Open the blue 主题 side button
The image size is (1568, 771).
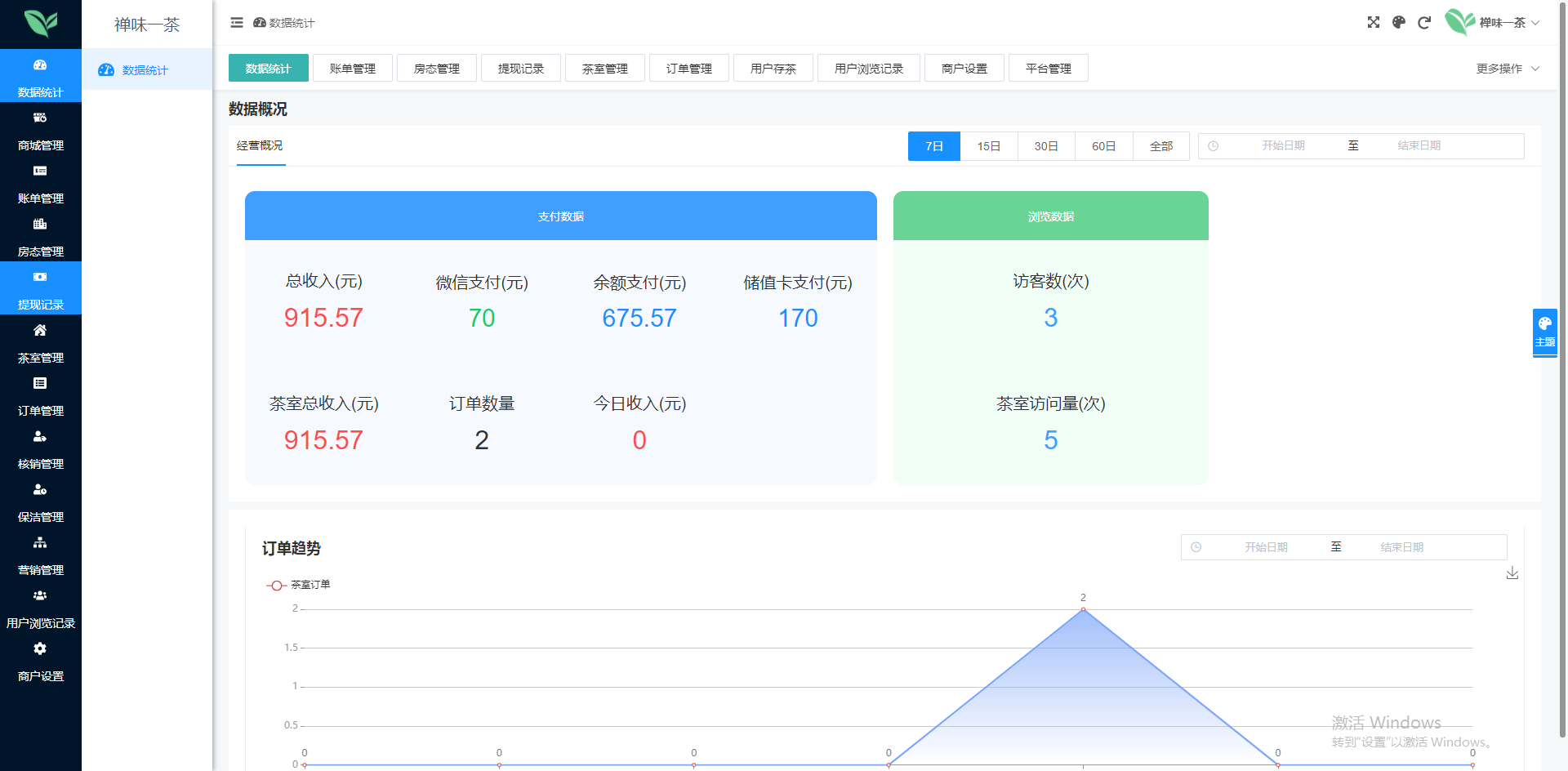click(x=1544, y=332)
